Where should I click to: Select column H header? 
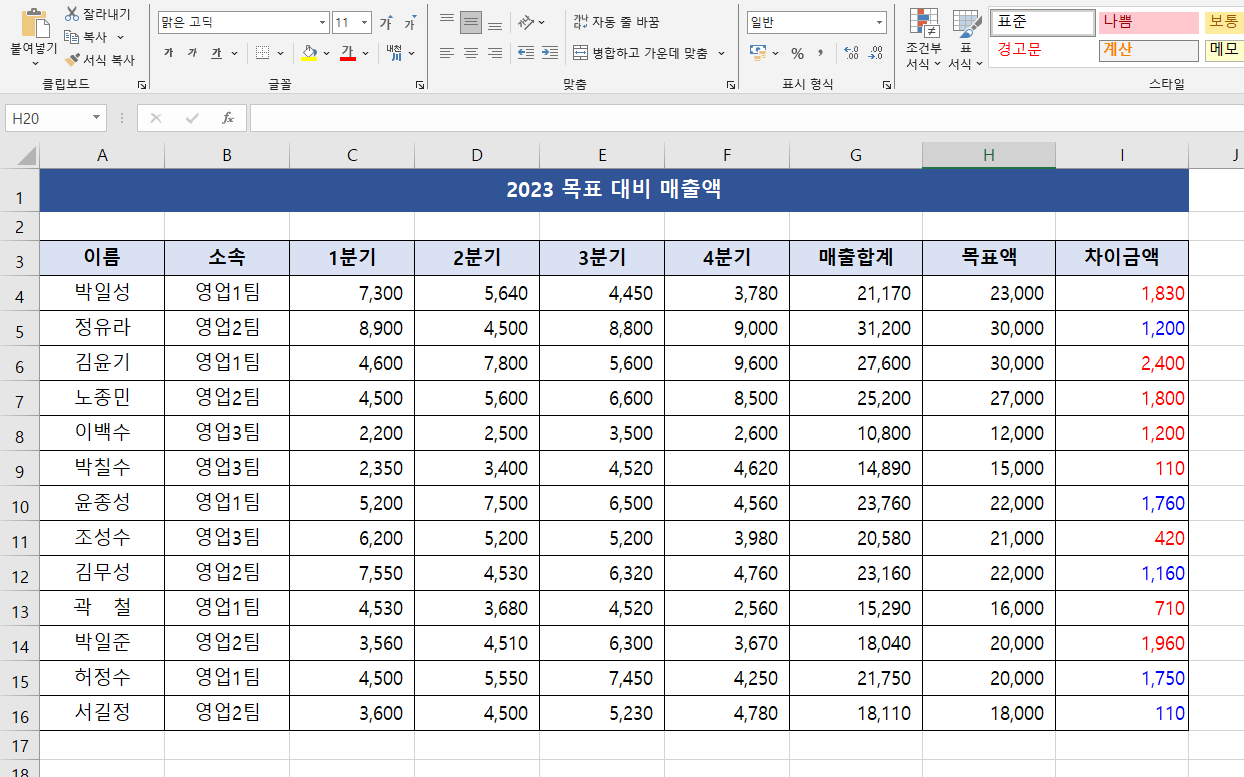pyautogui.click(x=988, y=155)
